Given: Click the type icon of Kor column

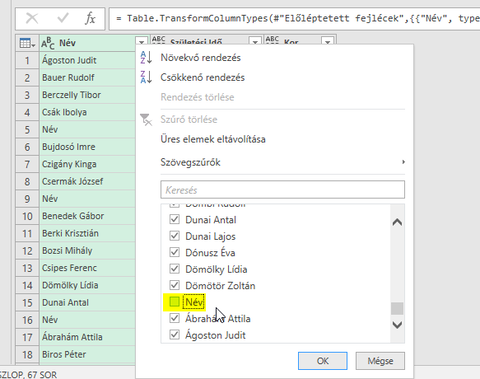Looking at the screenshot, I should 272,41.
